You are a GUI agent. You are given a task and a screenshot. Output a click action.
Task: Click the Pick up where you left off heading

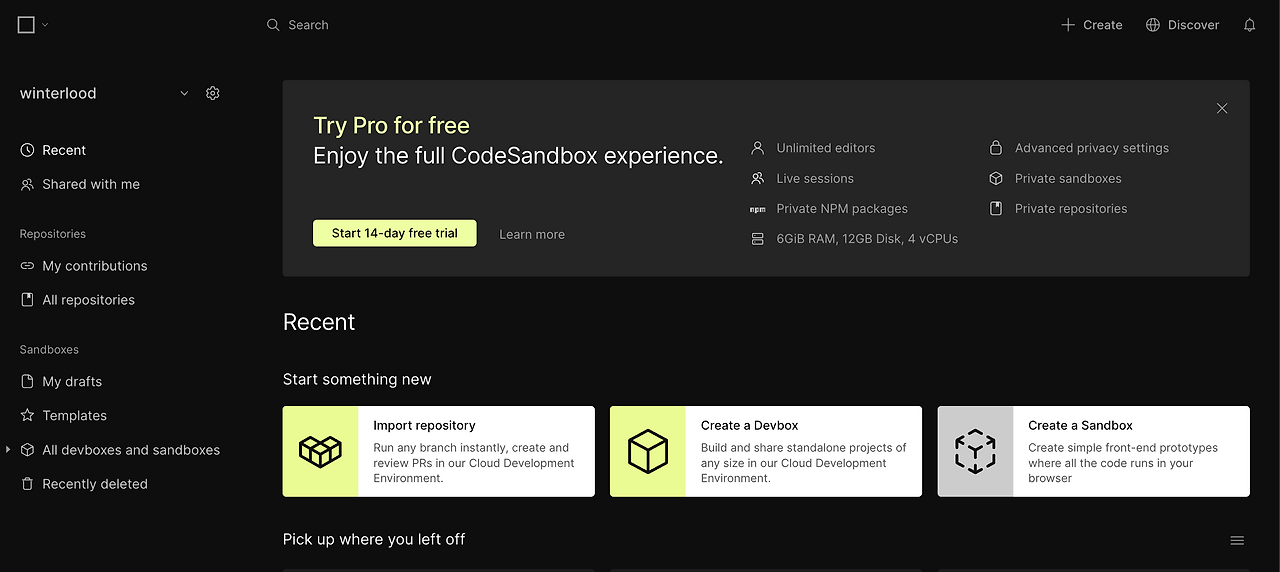tap(374, 539)
